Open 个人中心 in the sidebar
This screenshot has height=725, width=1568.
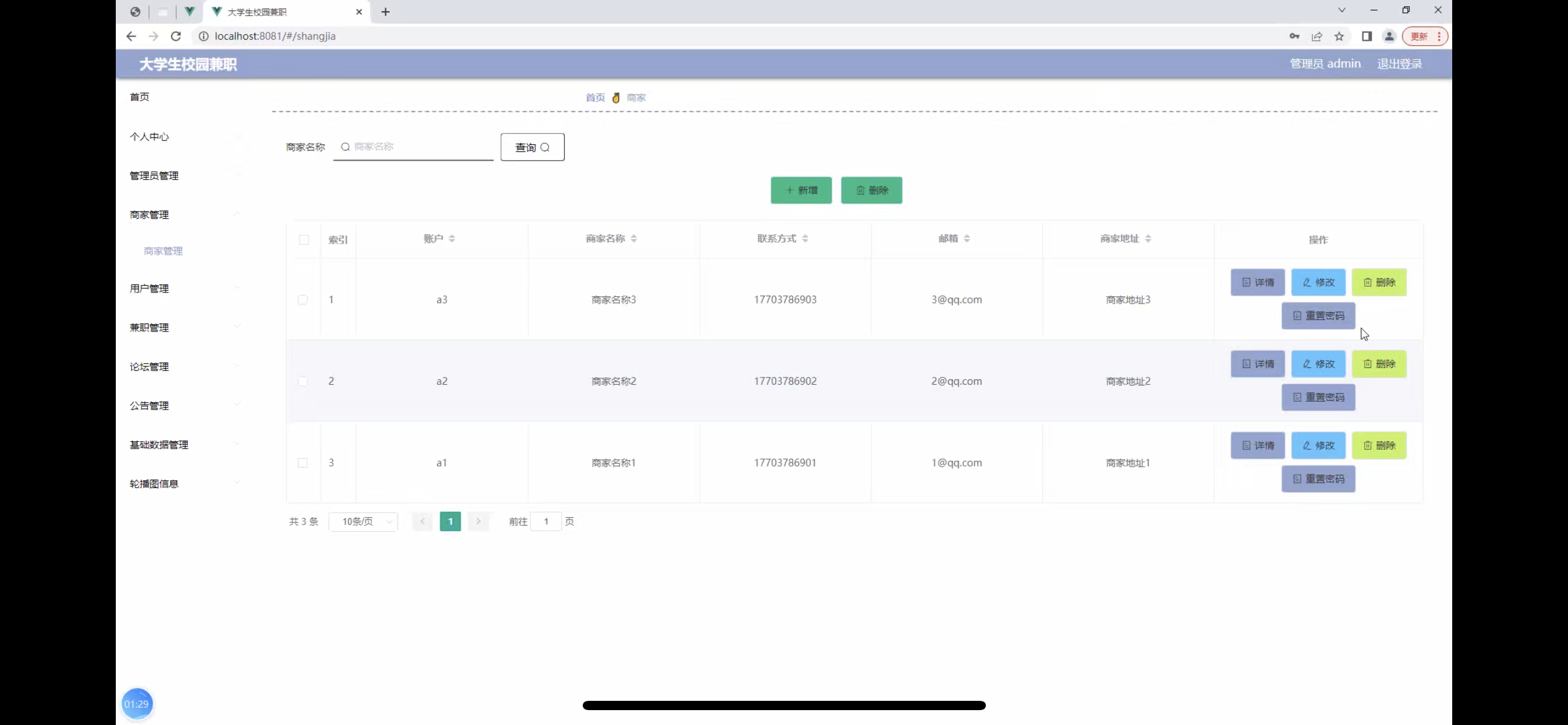click(149, 136)
